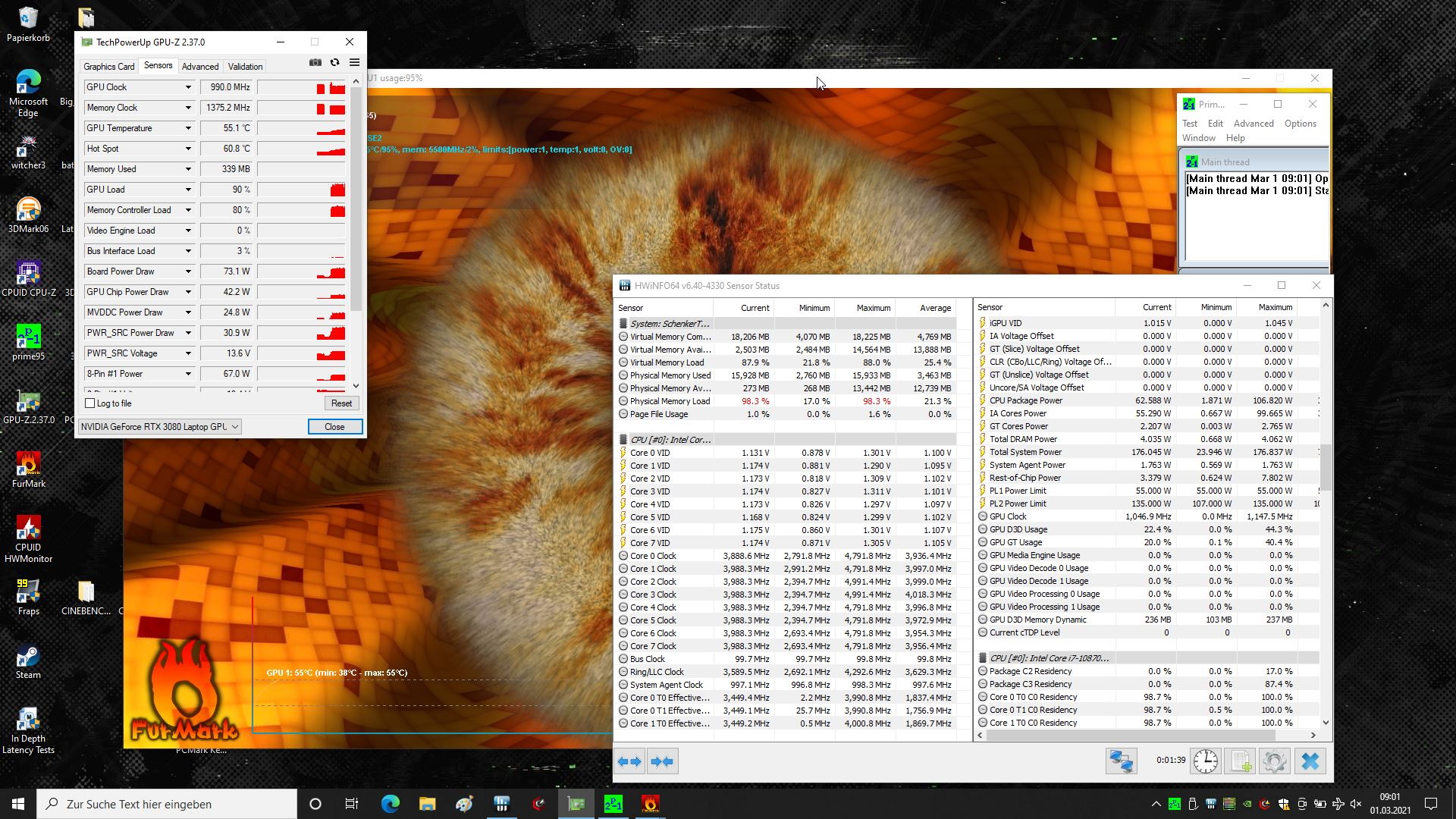1456x819 pixels.
Task: Click HWiNFO log file icon
Action: click(x=1241, y=761)
